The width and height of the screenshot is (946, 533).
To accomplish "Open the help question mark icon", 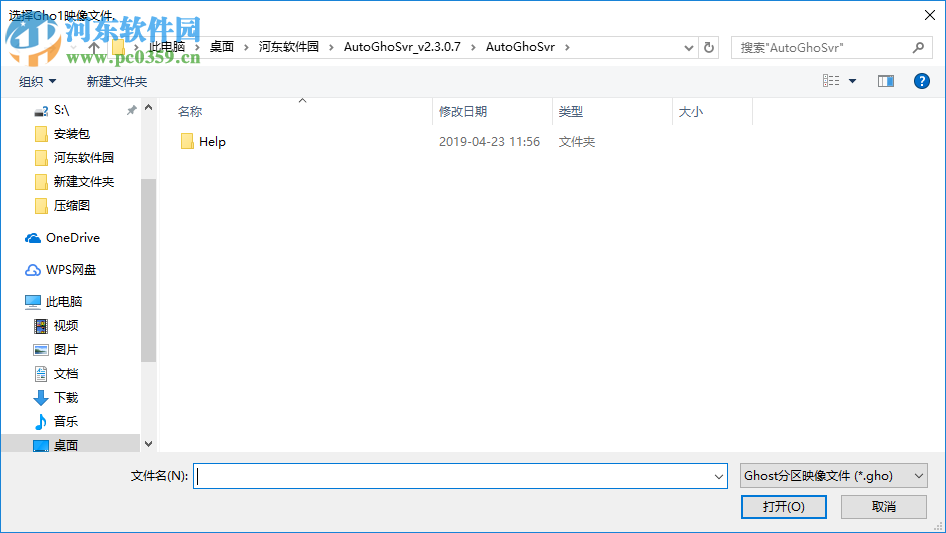I will [x=921, y=81].
